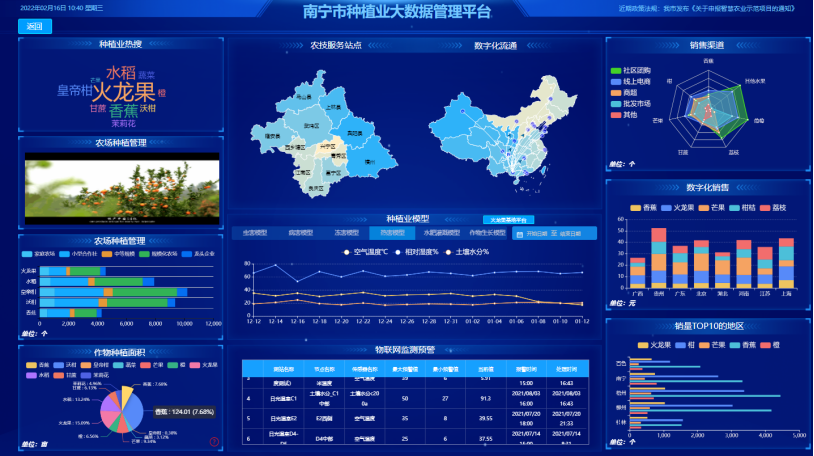This screenshot has height=456, width=814.
Task: Click the red help icon near pie chart
Action: coord(214,442)
